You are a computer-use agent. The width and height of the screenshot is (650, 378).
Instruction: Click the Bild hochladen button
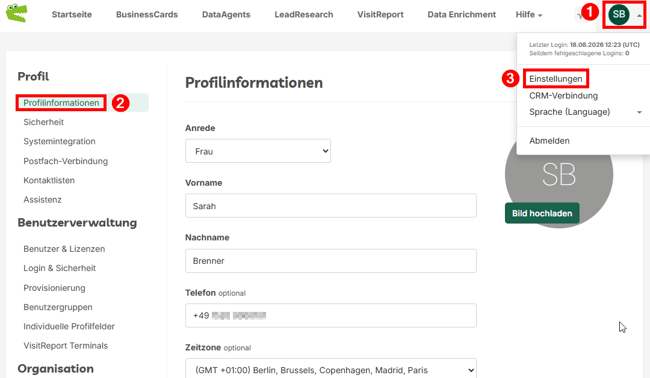pos(542,213)
